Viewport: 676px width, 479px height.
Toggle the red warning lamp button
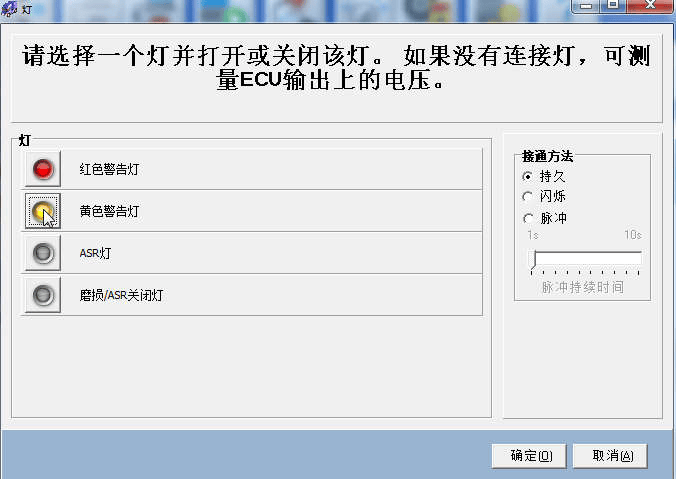[43, 169]
